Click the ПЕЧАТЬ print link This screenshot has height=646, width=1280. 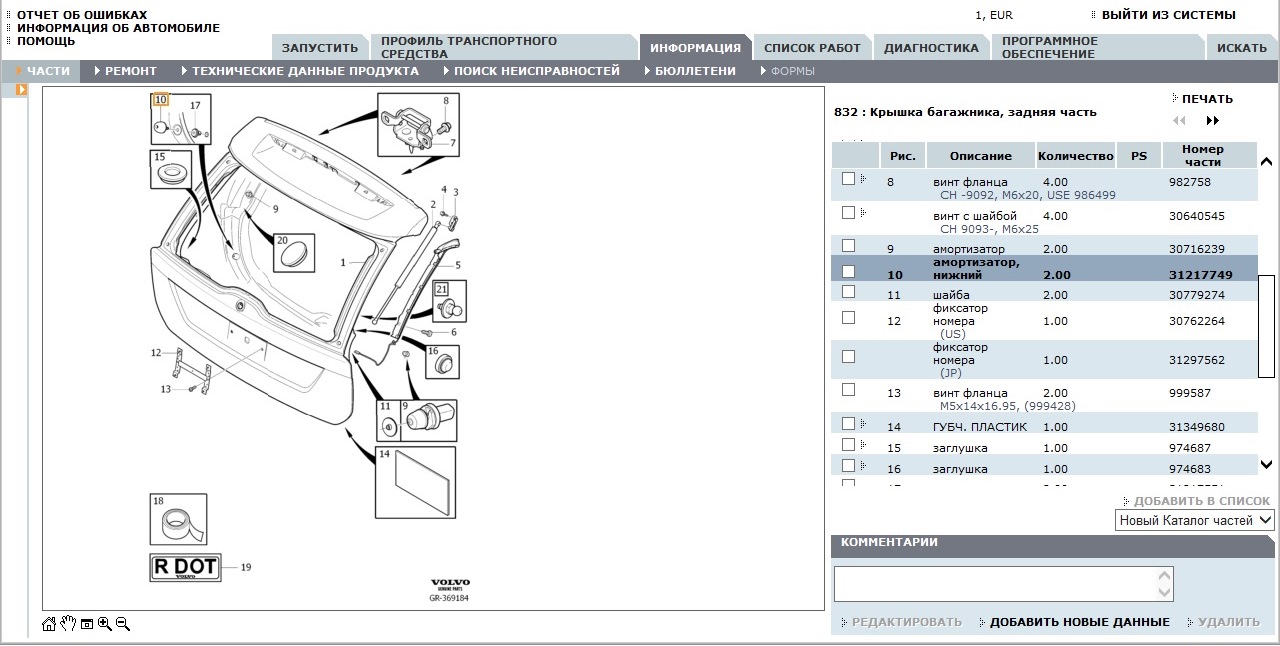1207,99
